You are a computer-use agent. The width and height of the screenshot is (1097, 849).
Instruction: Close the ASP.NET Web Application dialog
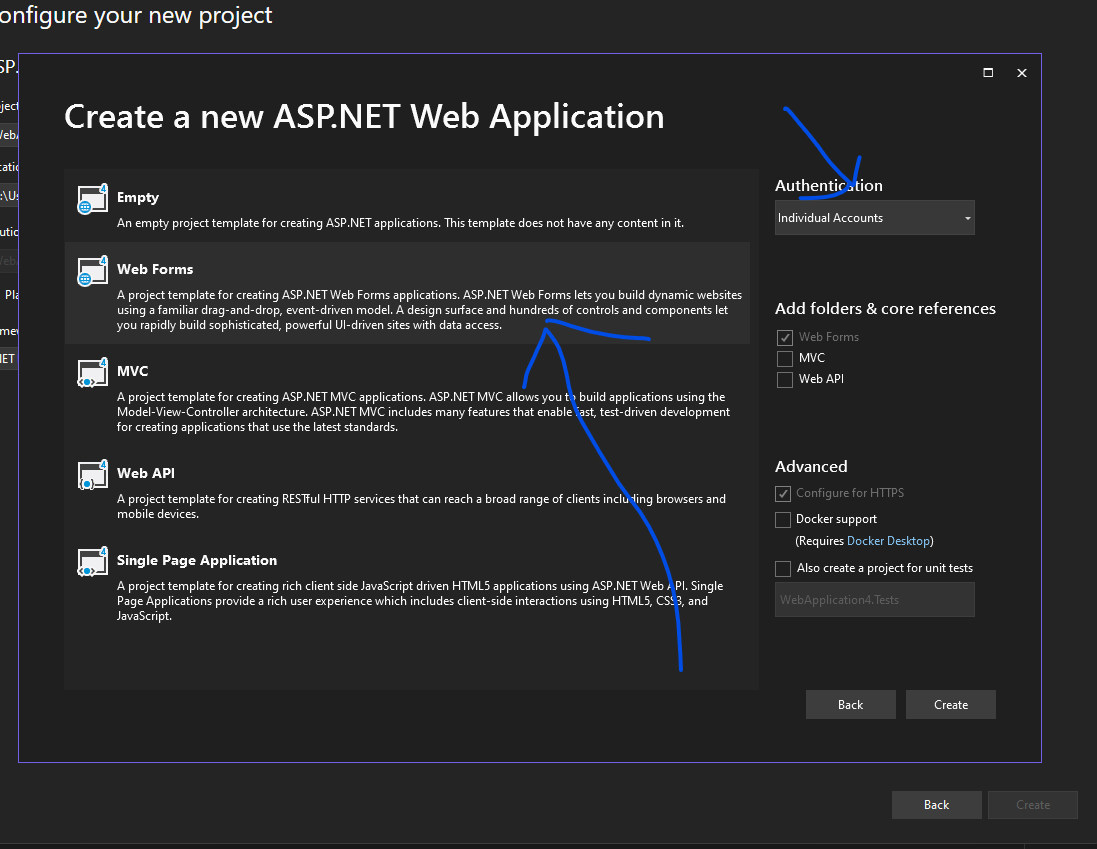[x=1021, y=73]
